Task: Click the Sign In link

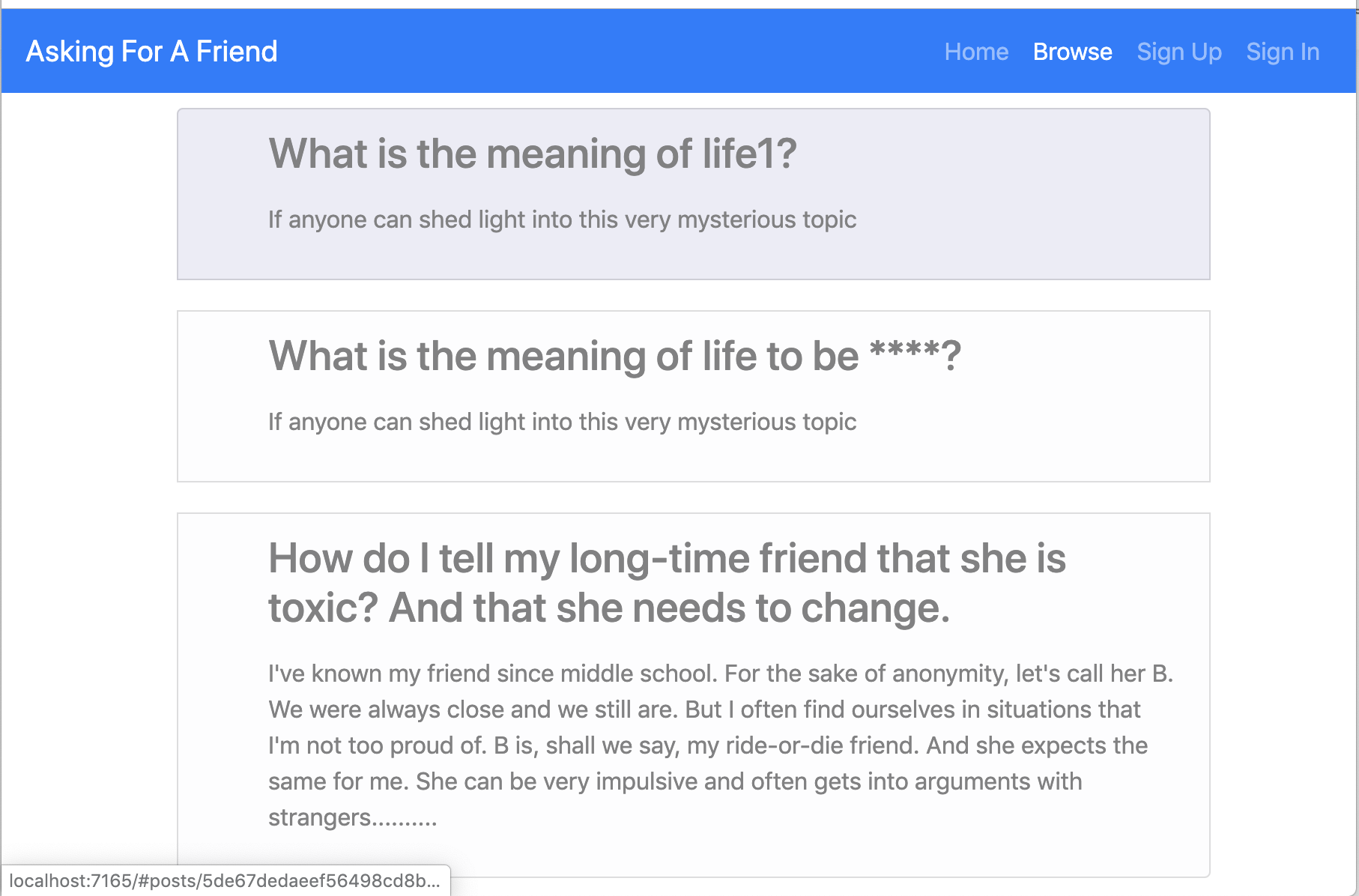Action: [1282, 51]
